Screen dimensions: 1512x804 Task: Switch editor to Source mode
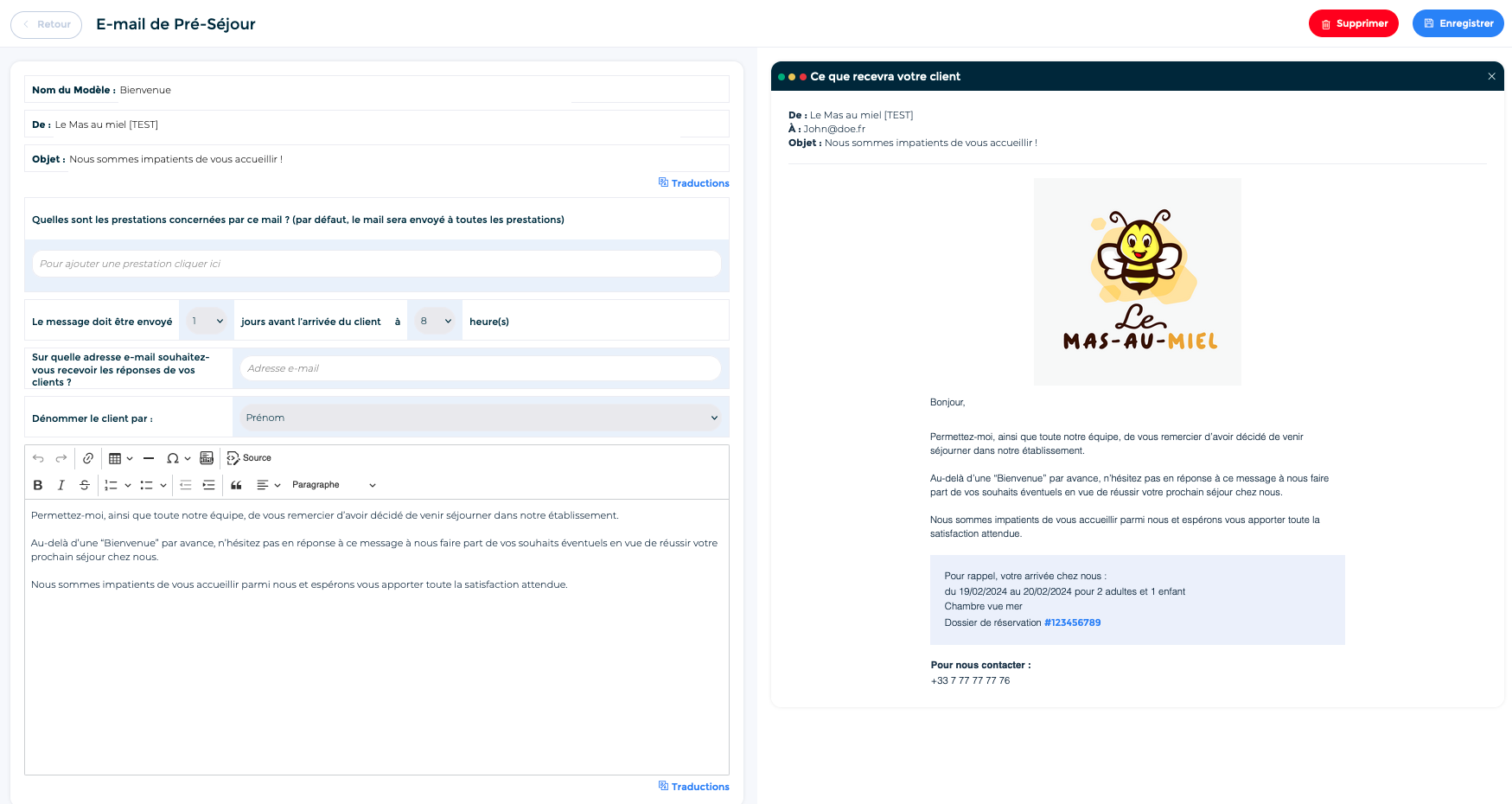(249, 458)
